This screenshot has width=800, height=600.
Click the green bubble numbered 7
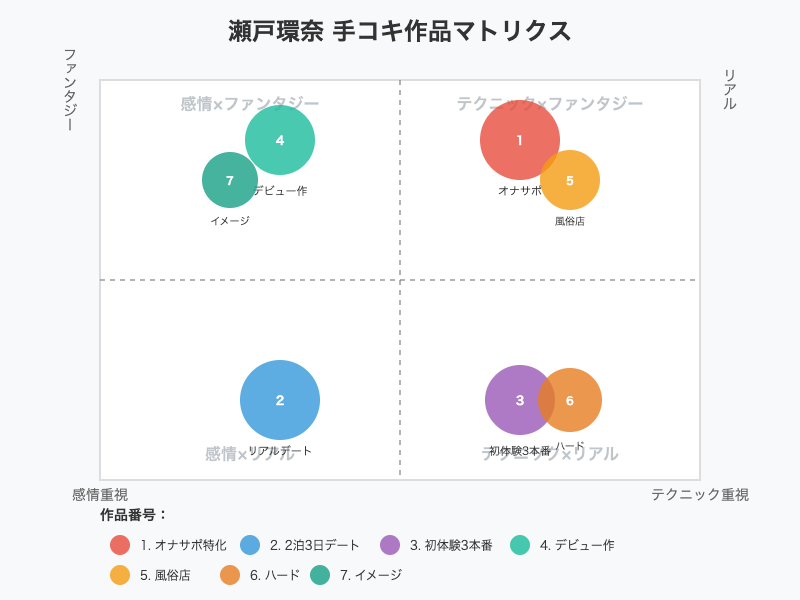pyautogui.click(x=228, y=180)
